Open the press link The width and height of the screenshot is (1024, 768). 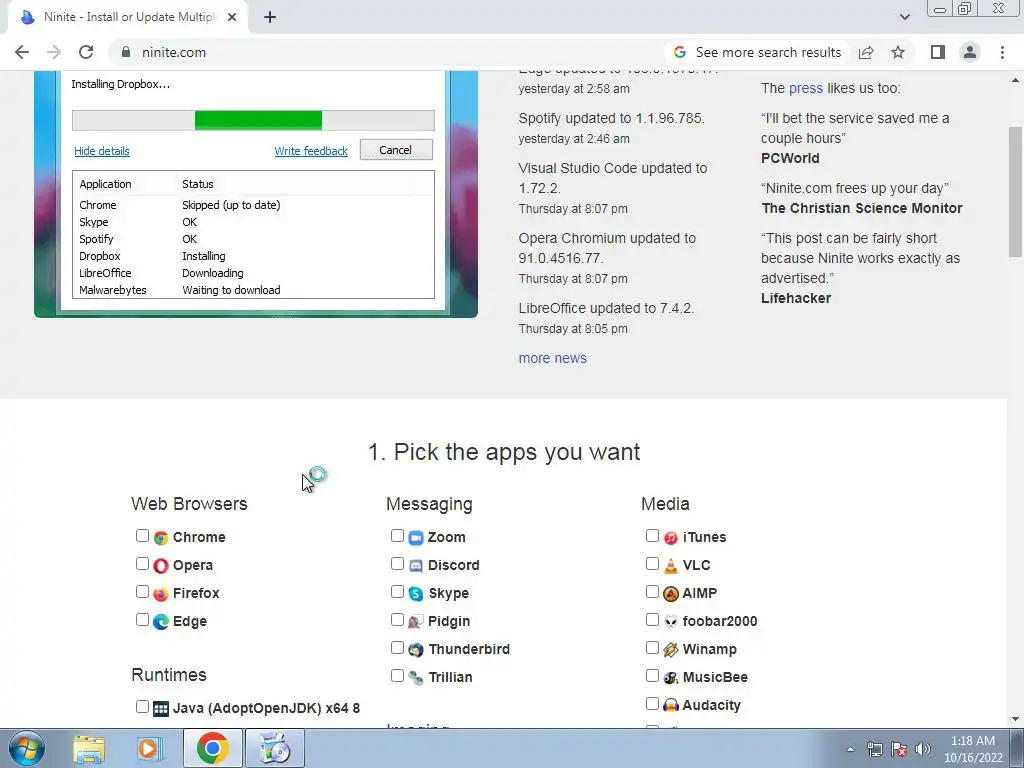[806, 88]
